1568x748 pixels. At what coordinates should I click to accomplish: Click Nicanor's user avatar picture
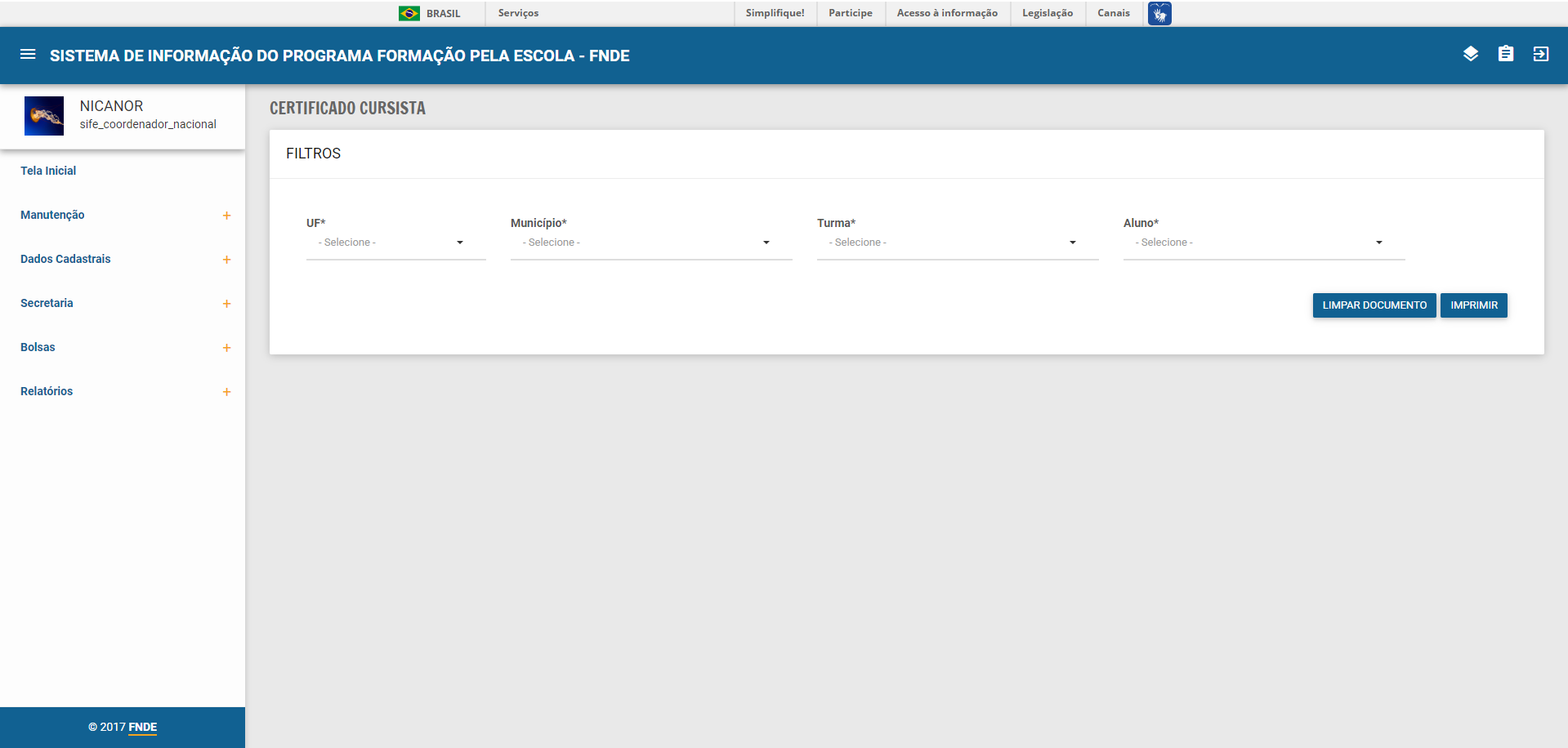tap(44, 116)
